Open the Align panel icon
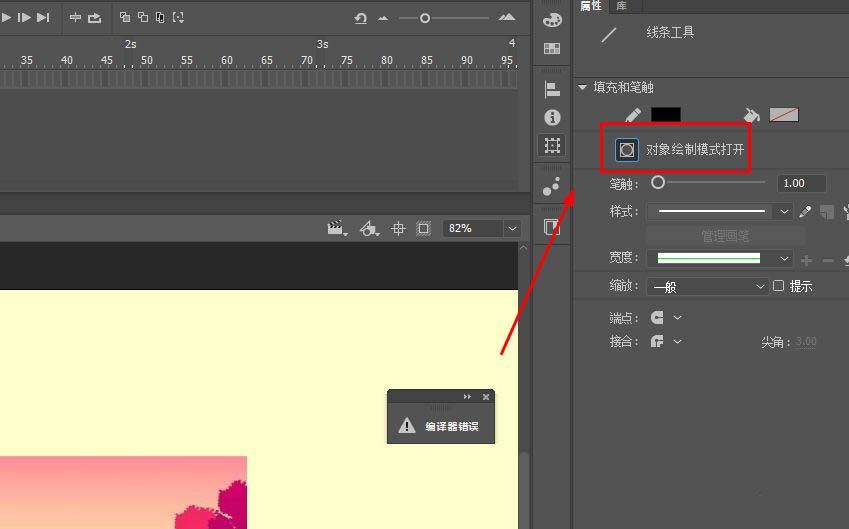The image size is (849, 529). click(551, 90)
